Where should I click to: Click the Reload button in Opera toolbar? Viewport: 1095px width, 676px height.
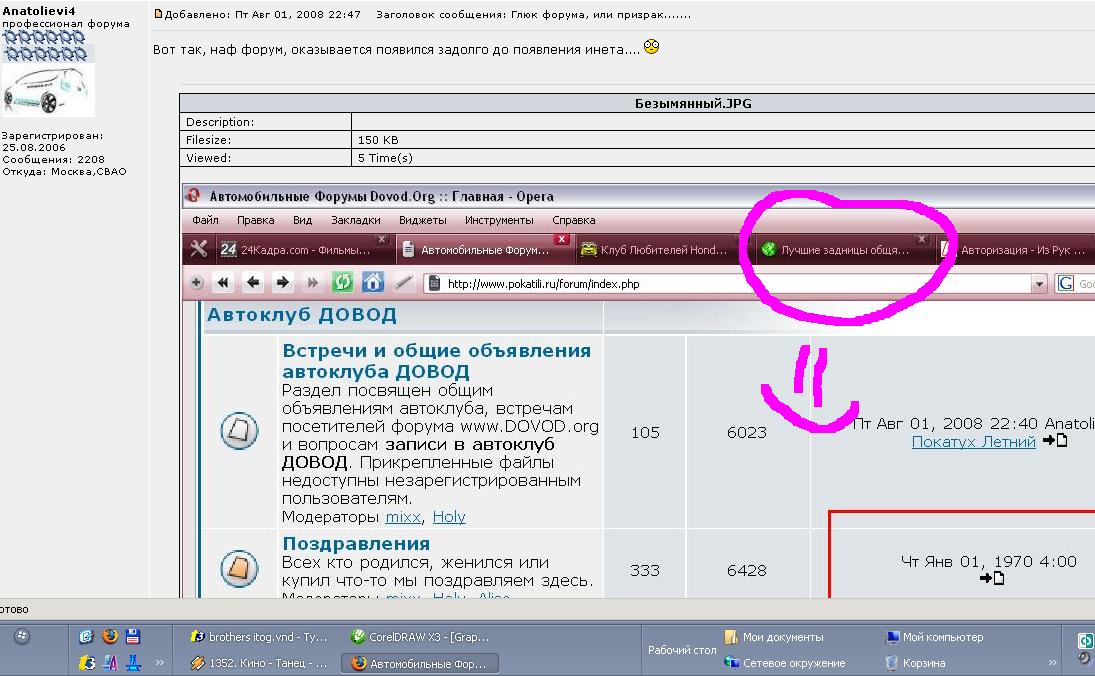pyautogui.click(x=343, y=283)
